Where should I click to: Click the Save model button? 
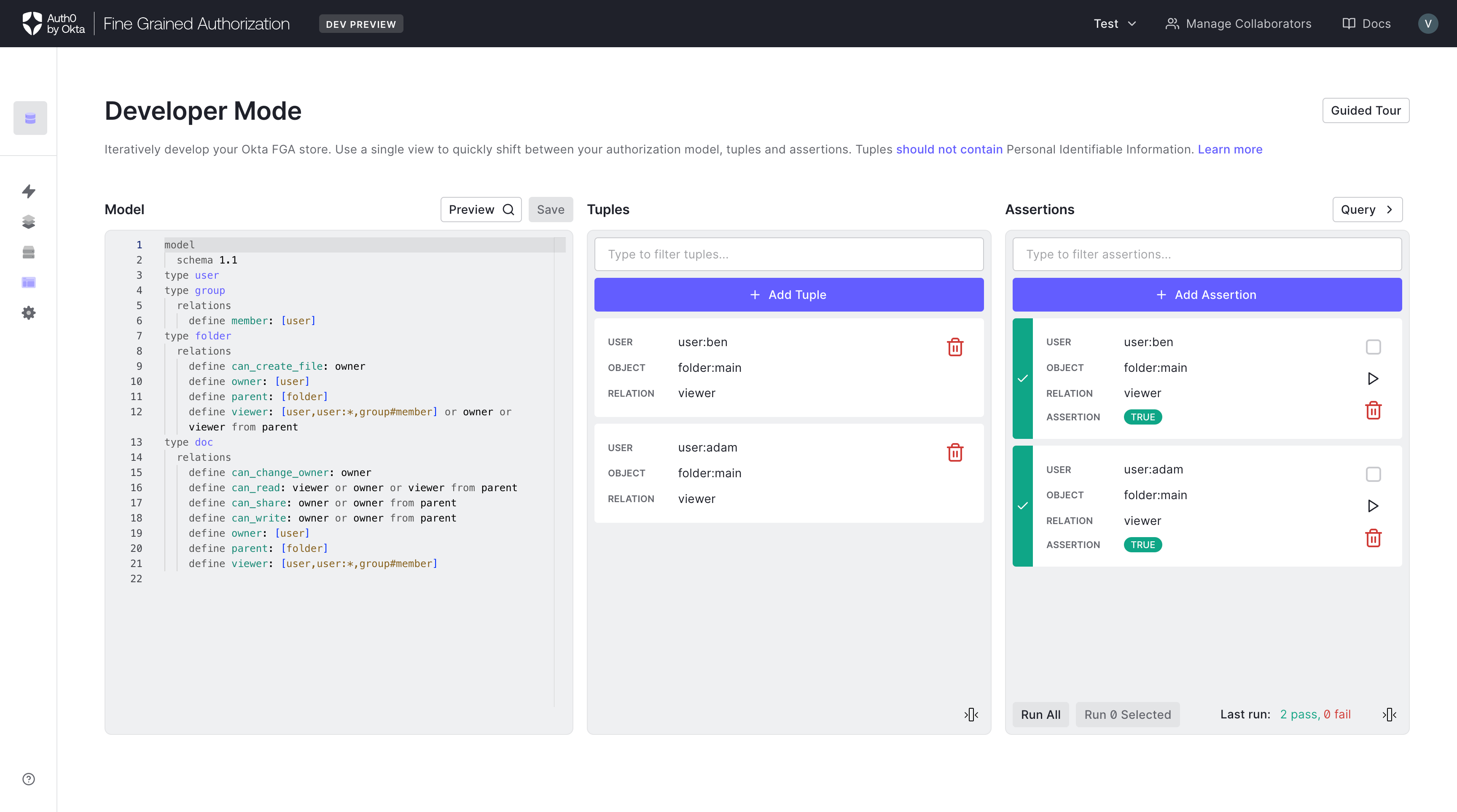pos(550,209)
